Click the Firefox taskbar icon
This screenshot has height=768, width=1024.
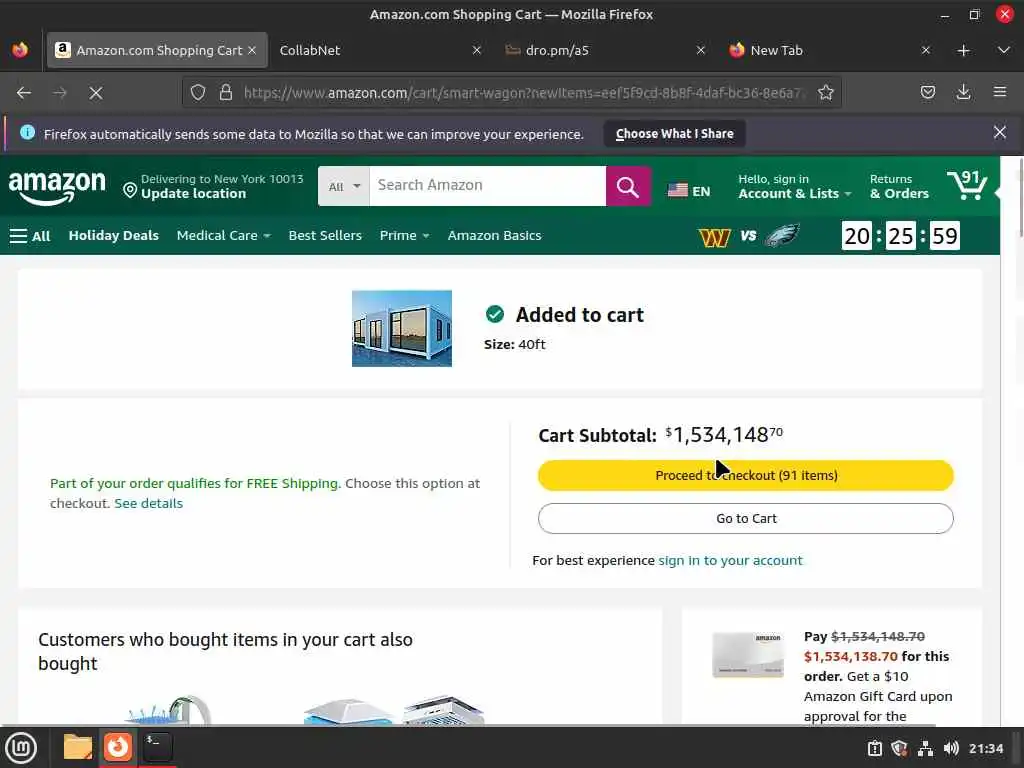[118, 747]
